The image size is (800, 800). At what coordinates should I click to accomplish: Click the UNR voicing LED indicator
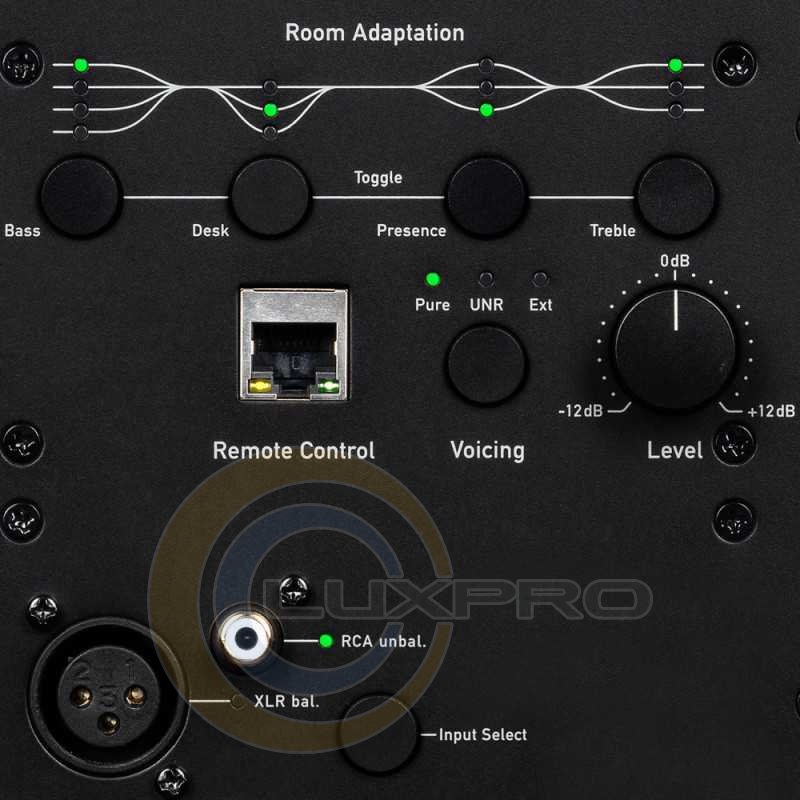click(x=486, y=279)
